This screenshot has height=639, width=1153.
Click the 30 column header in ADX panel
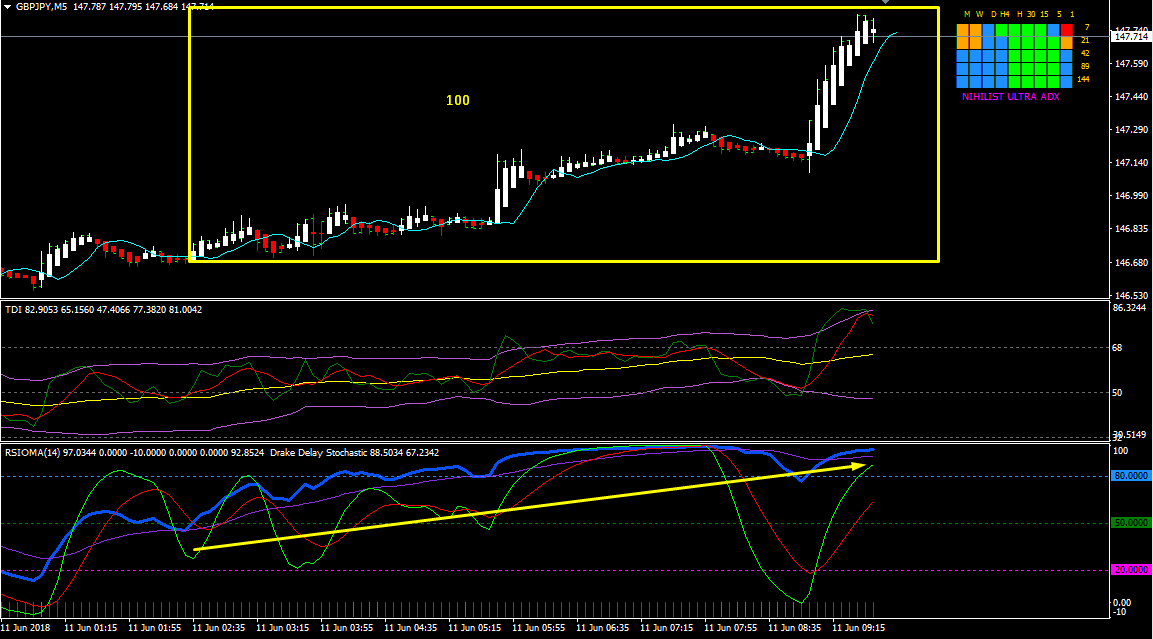pos(1031,14)
